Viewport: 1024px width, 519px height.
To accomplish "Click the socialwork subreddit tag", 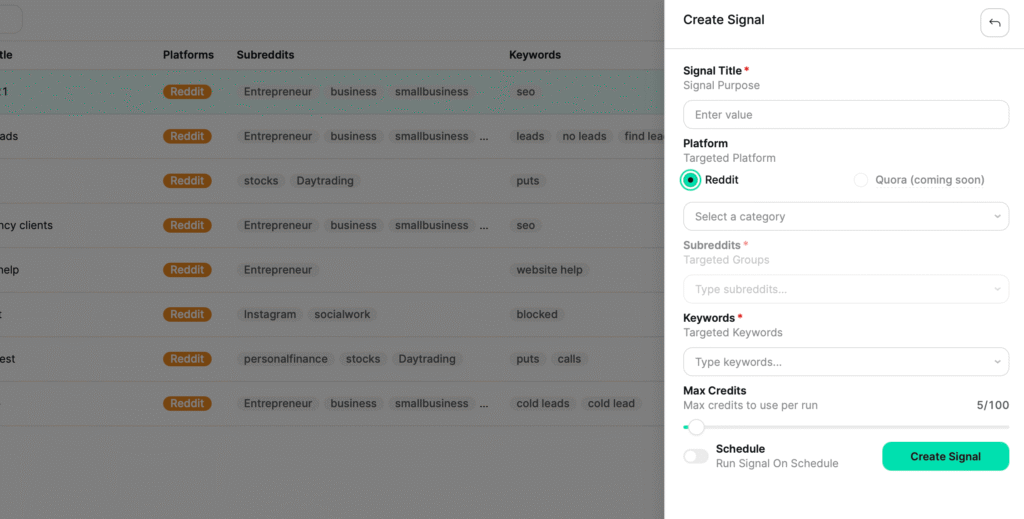I will [x=342, y=314].
